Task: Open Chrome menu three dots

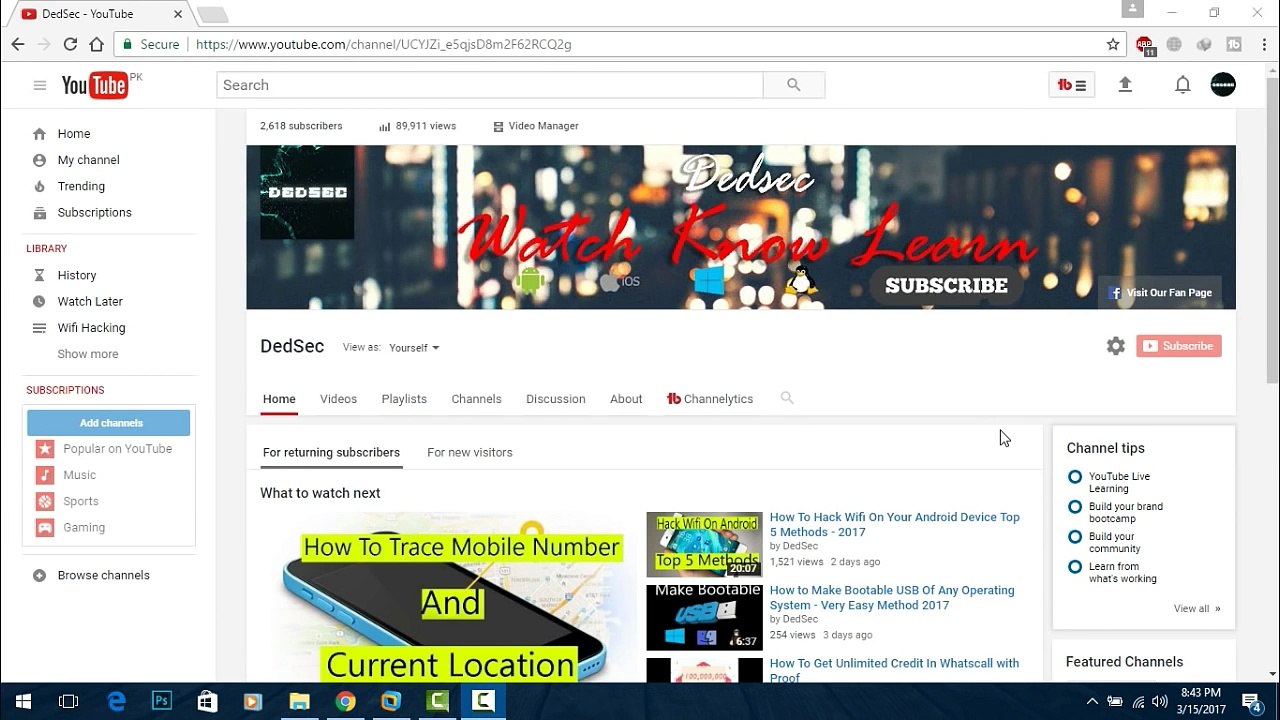Action: [x=1263, y=44]
